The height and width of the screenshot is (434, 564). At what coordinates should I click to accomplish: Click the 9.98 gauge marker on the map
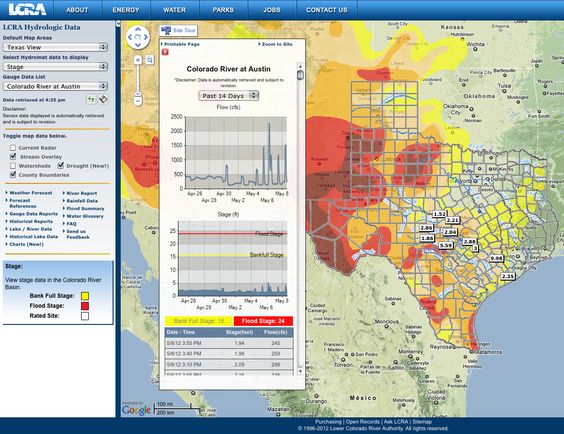pos(496,258)
